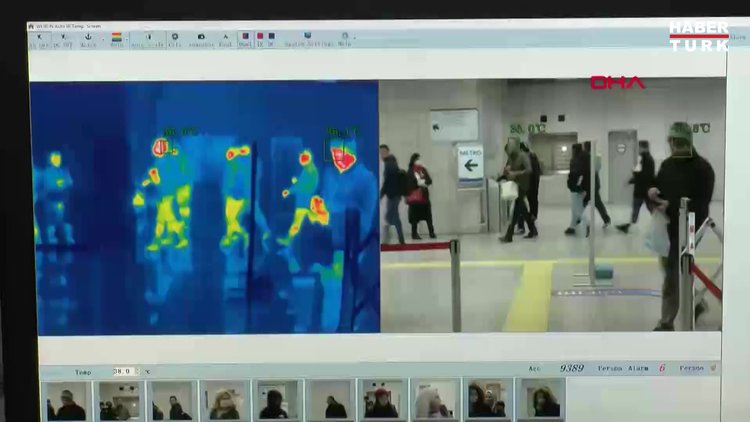This screenshot has height=422, width=750.
Task: Click the Person Alarm counter
Action: (661, 368)
